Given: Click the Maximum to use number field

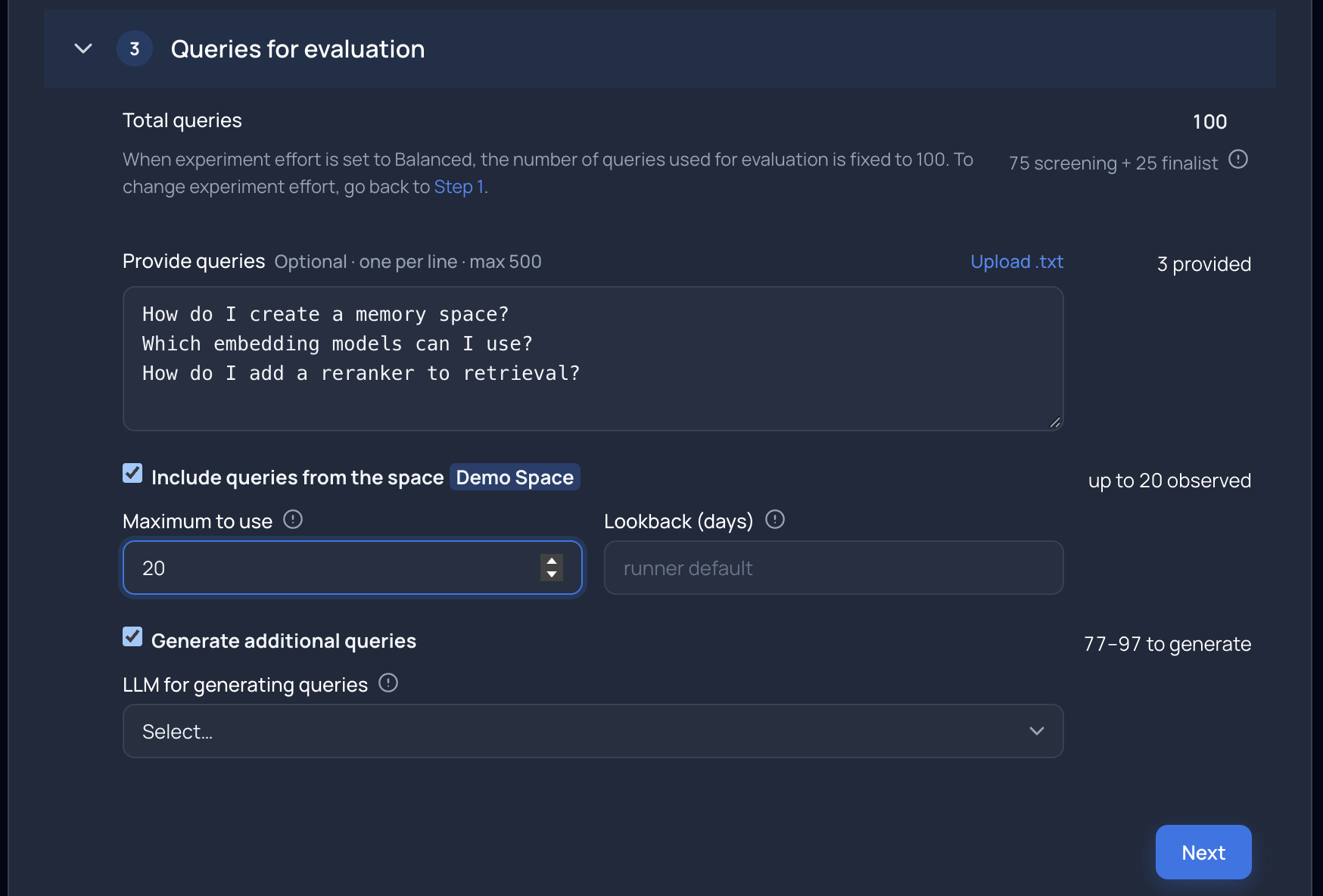Looking at the screenshot, I should coord(353,568).
